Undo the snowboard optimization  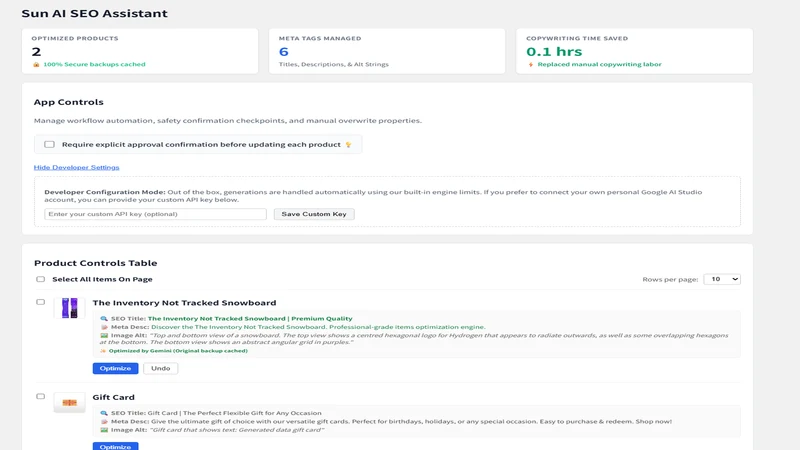click(x=161, y=368)
